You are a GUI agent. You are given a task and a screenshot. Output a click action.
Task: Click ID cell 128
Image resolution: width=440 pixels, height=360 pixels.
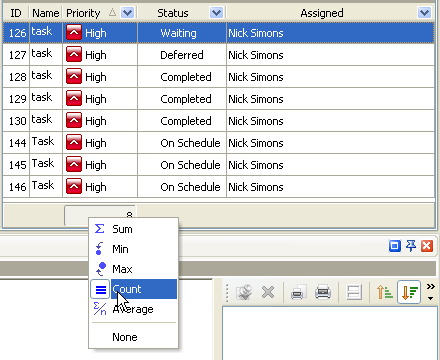pyautogui.click(x=17, y=77)
